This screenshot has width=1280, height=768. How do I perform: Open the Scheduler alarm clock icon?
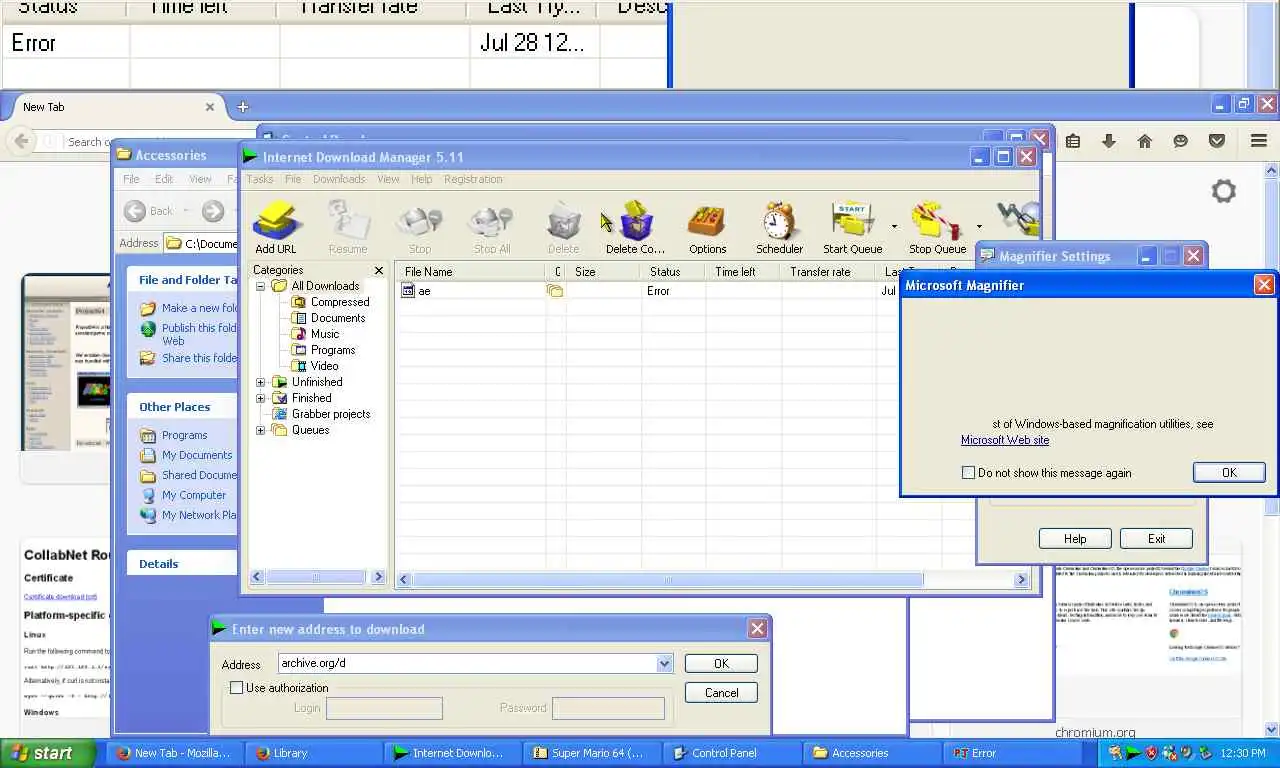[779, 226]
